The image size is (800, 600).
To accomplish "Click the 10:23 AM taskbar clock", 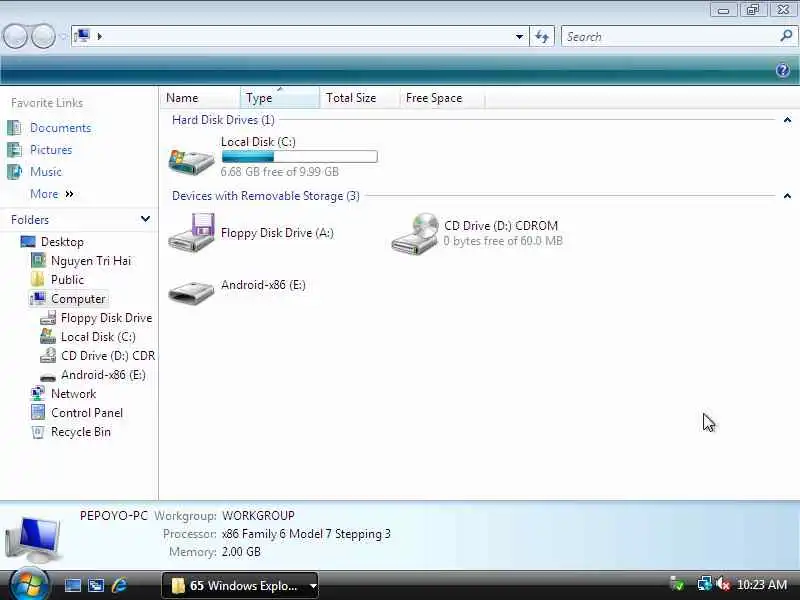I will 762,585.
